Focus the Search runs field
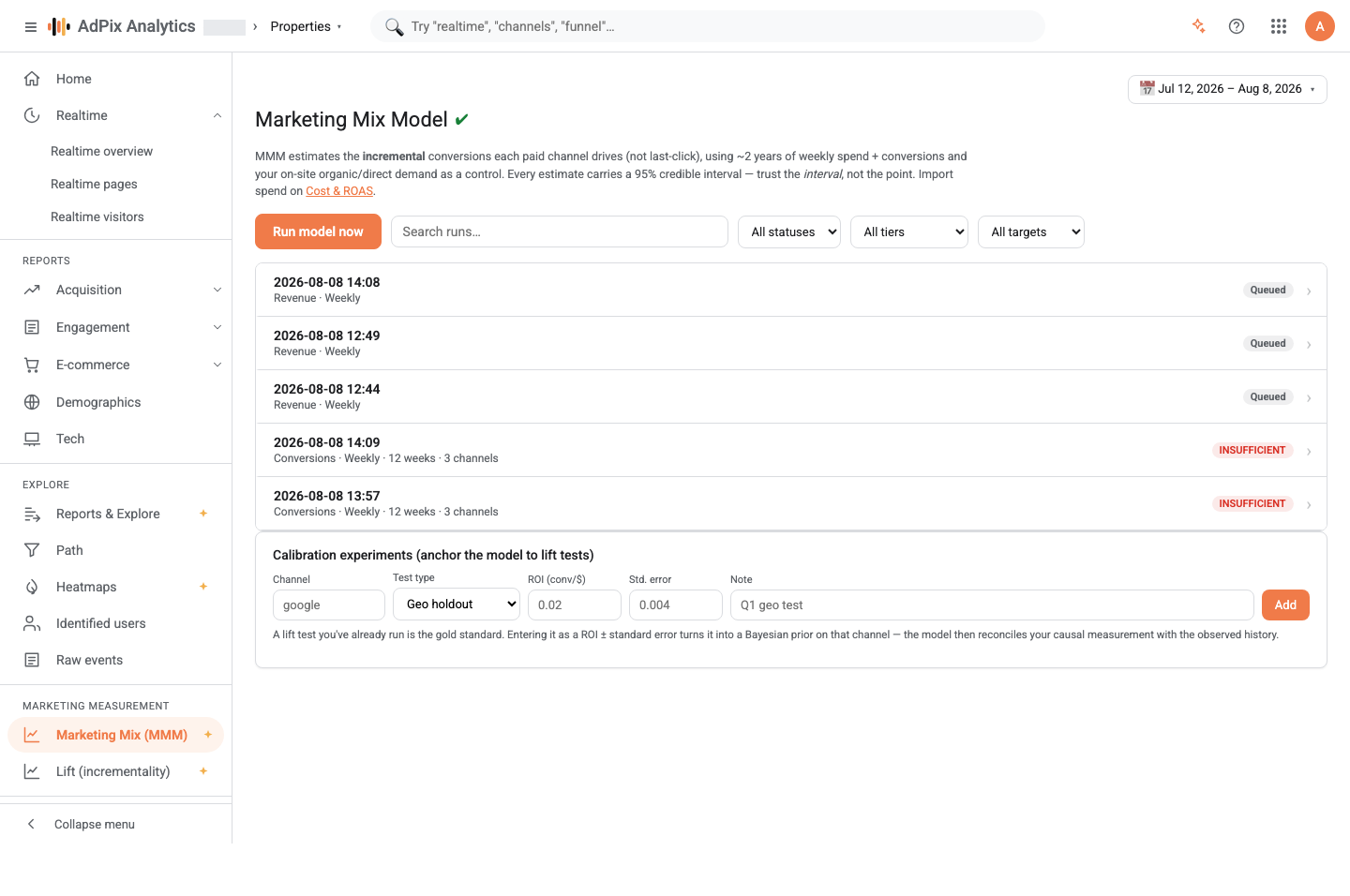The width and height of the screenshot is (1350, 896). tap(560, 231)
